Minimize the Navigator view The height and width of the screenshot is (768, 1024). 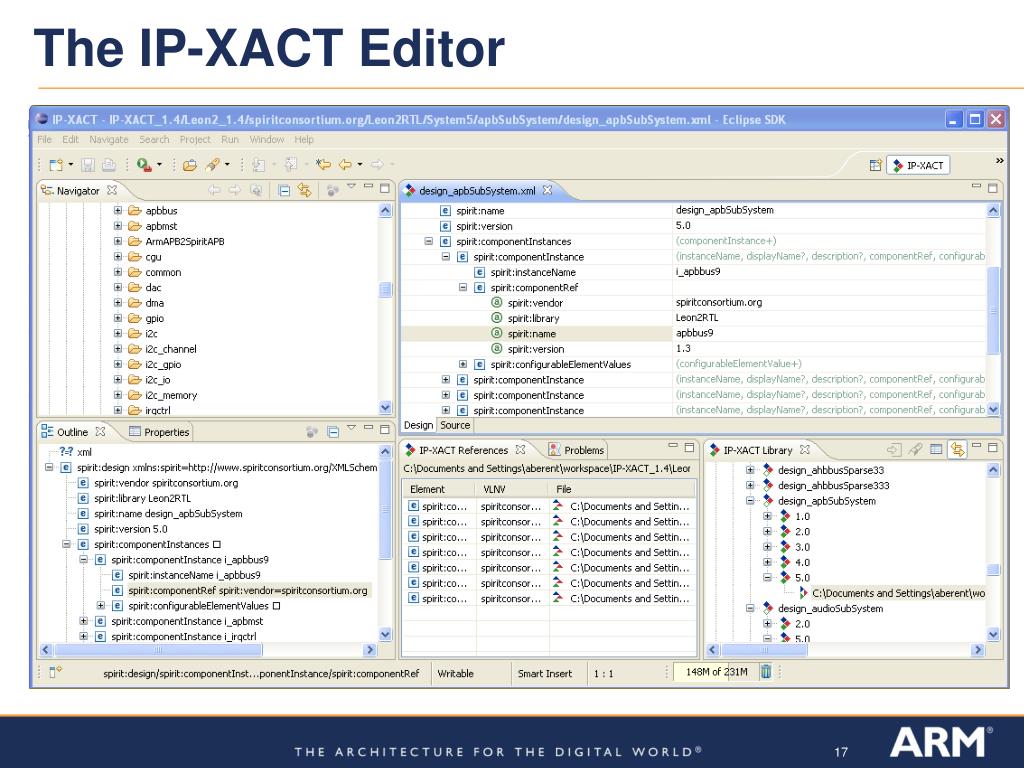pyautogui.click(x=368, y=187)
